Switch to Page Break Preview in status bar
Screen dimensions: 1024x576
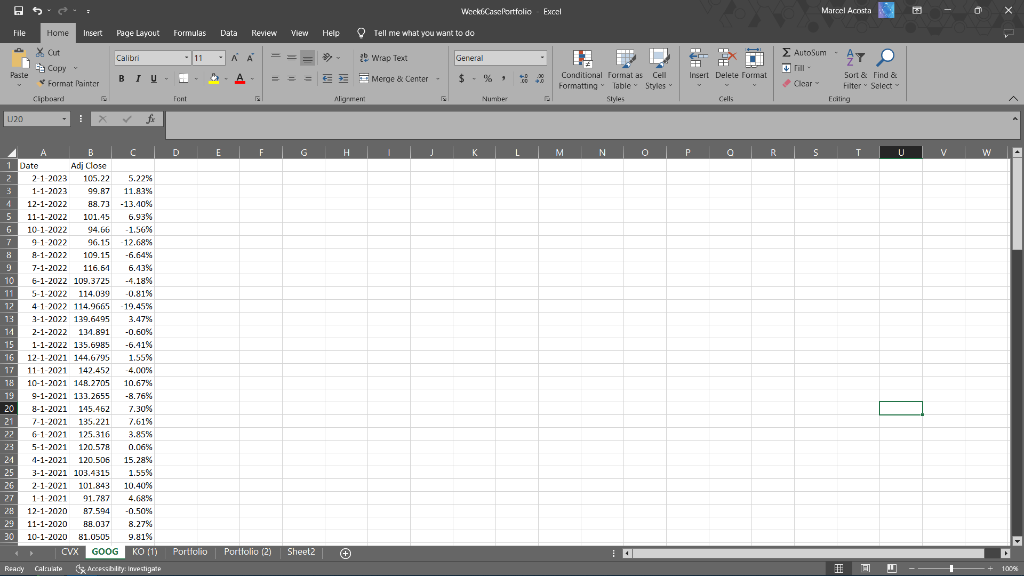coord(891,569)
